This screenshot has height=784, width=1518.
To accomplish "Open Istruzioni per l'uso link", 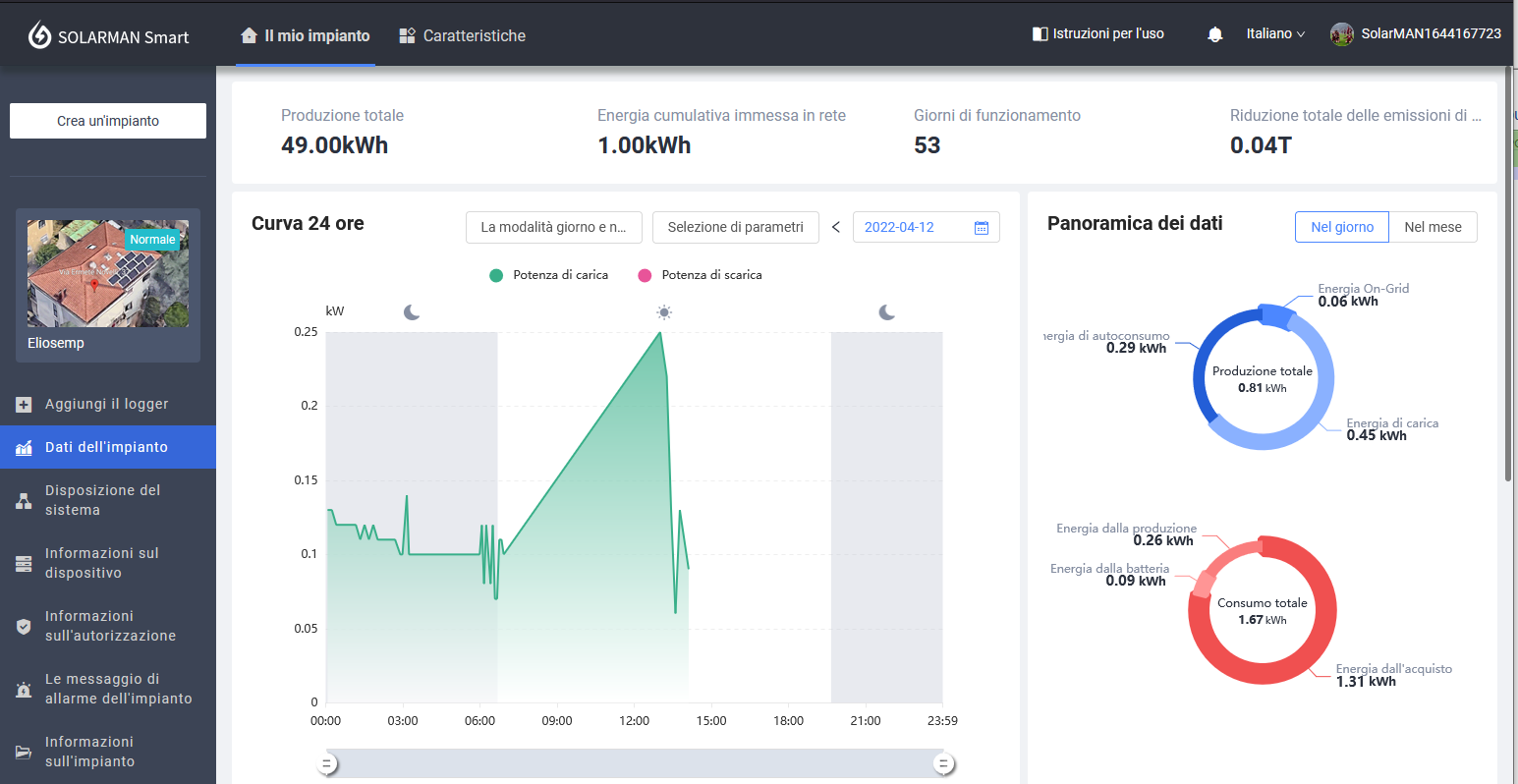I will (1097, 34).
